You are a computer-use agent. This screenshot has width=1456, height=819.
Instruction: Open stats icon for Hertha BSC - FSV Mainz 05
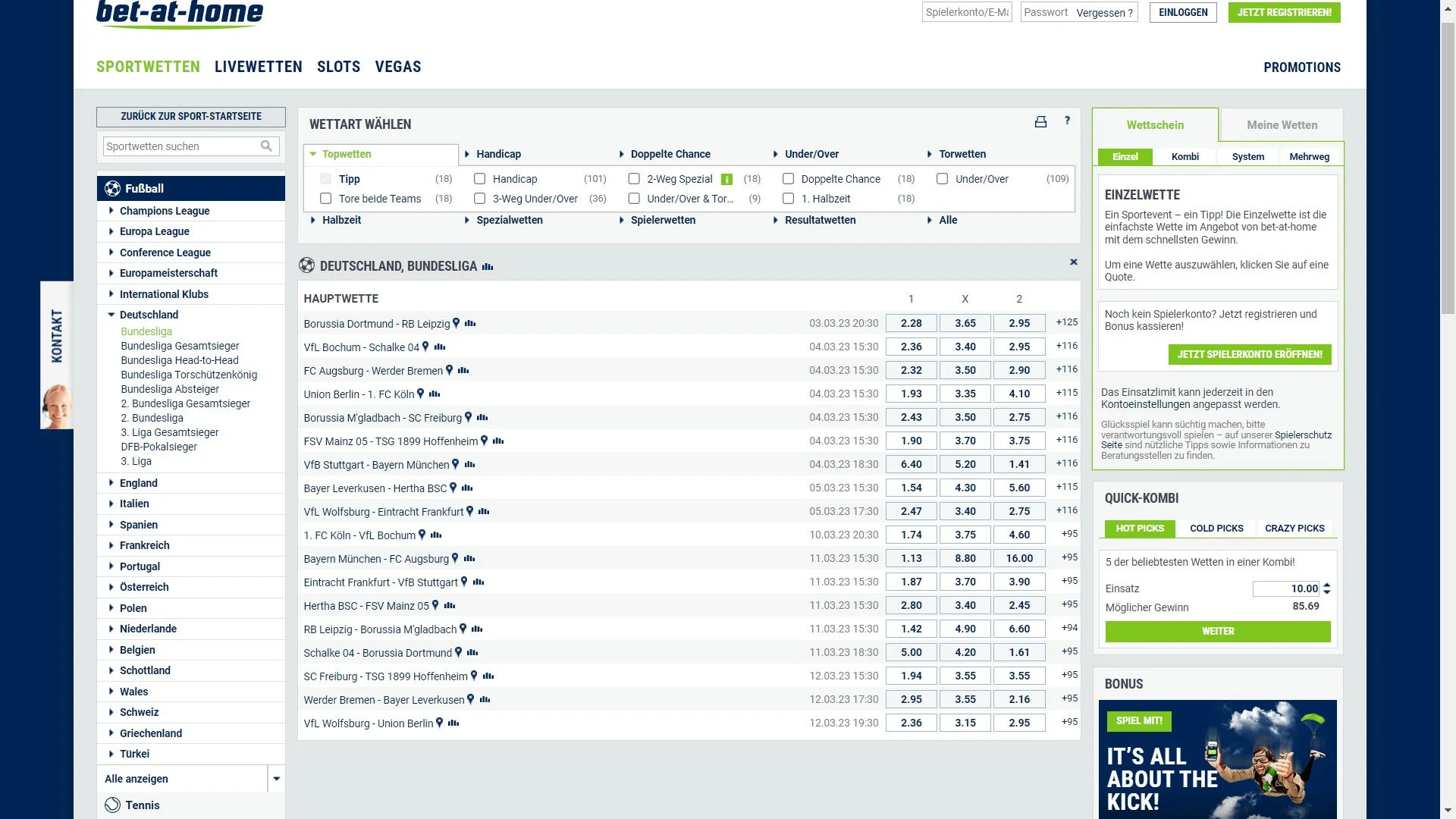pyautogui.click(x=450, y=605)
